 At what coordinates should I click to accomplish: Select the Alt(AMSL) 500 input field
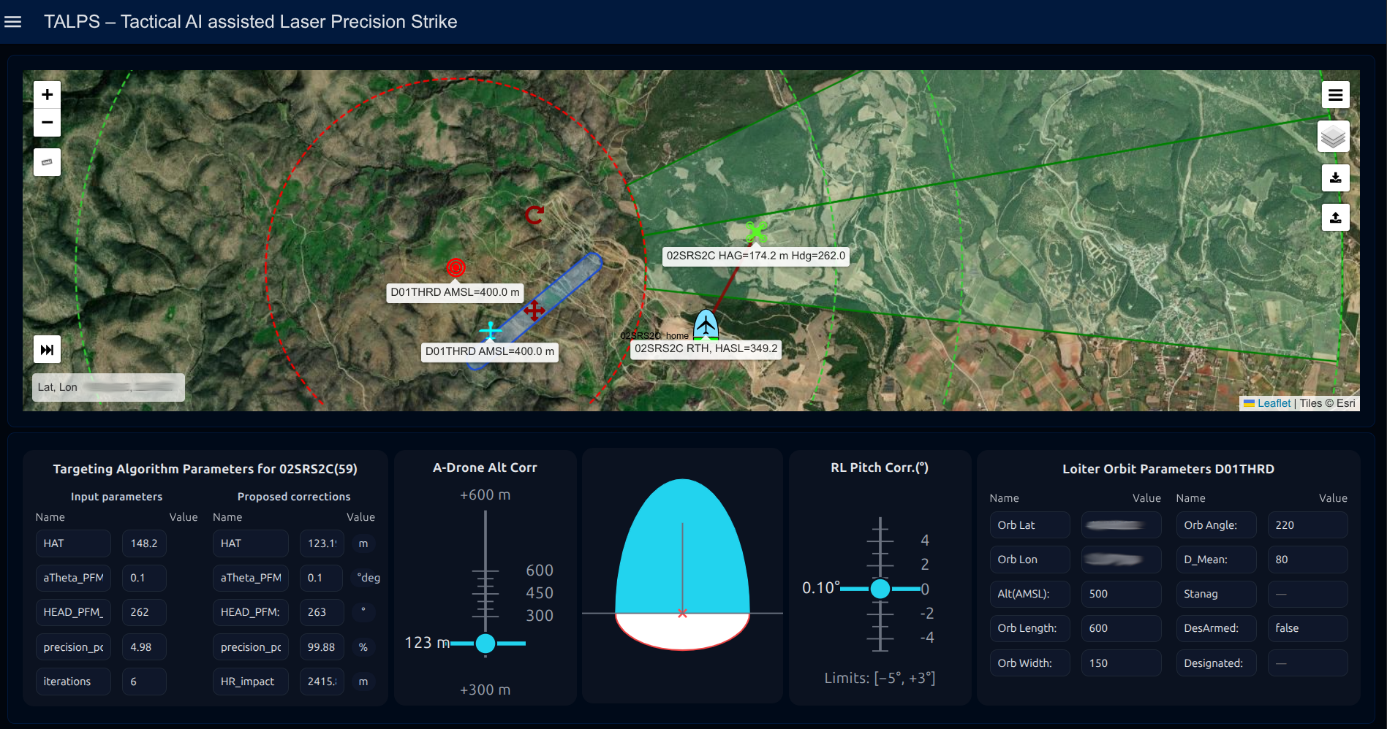(x=1120, y=593)
